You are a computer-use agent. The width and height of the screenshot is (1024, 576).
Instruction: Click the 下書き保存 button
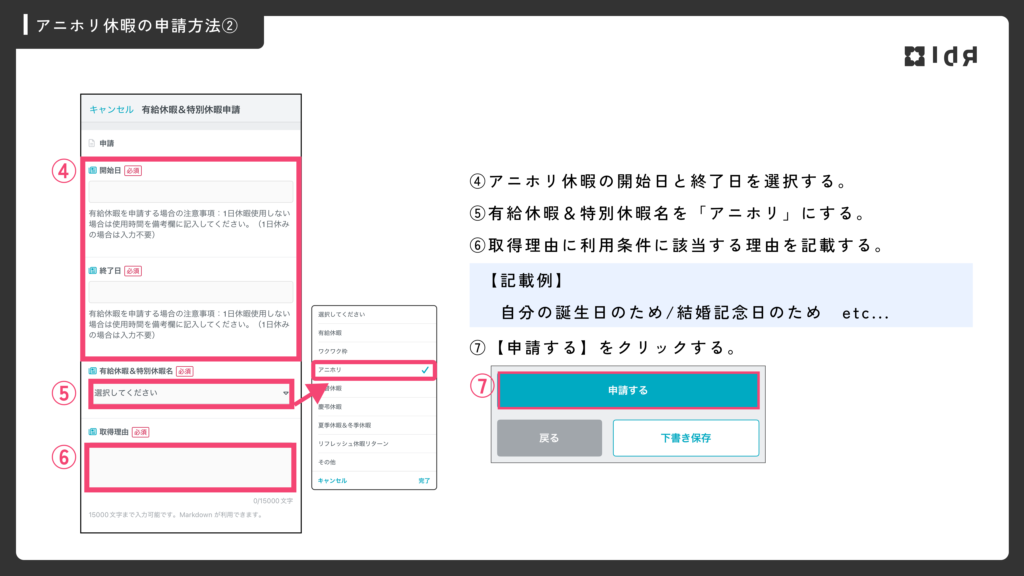(x=685, y=438)
